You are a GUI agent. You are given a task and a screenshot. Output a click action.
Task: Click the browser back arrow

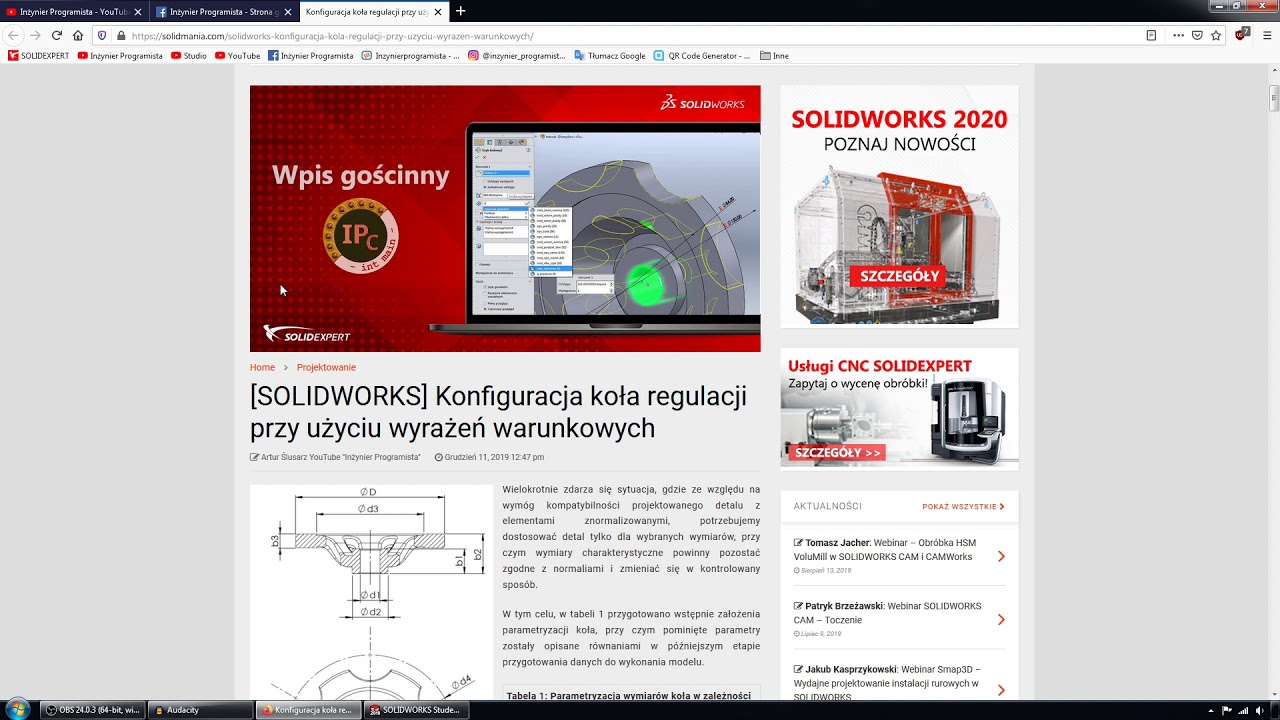tap(13, 35)
